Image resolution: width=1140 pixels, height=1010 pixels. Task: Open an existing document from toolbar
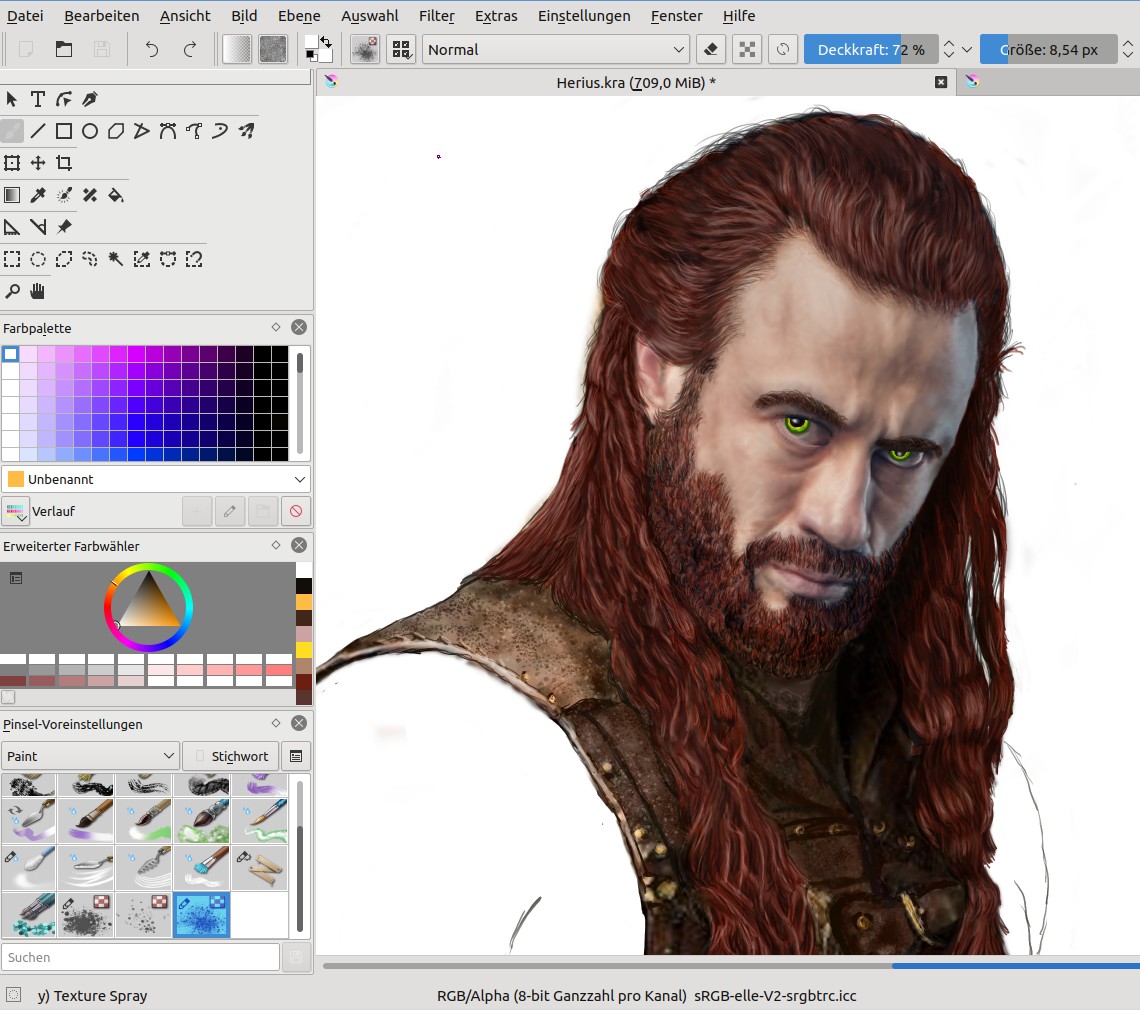[64, 49]
